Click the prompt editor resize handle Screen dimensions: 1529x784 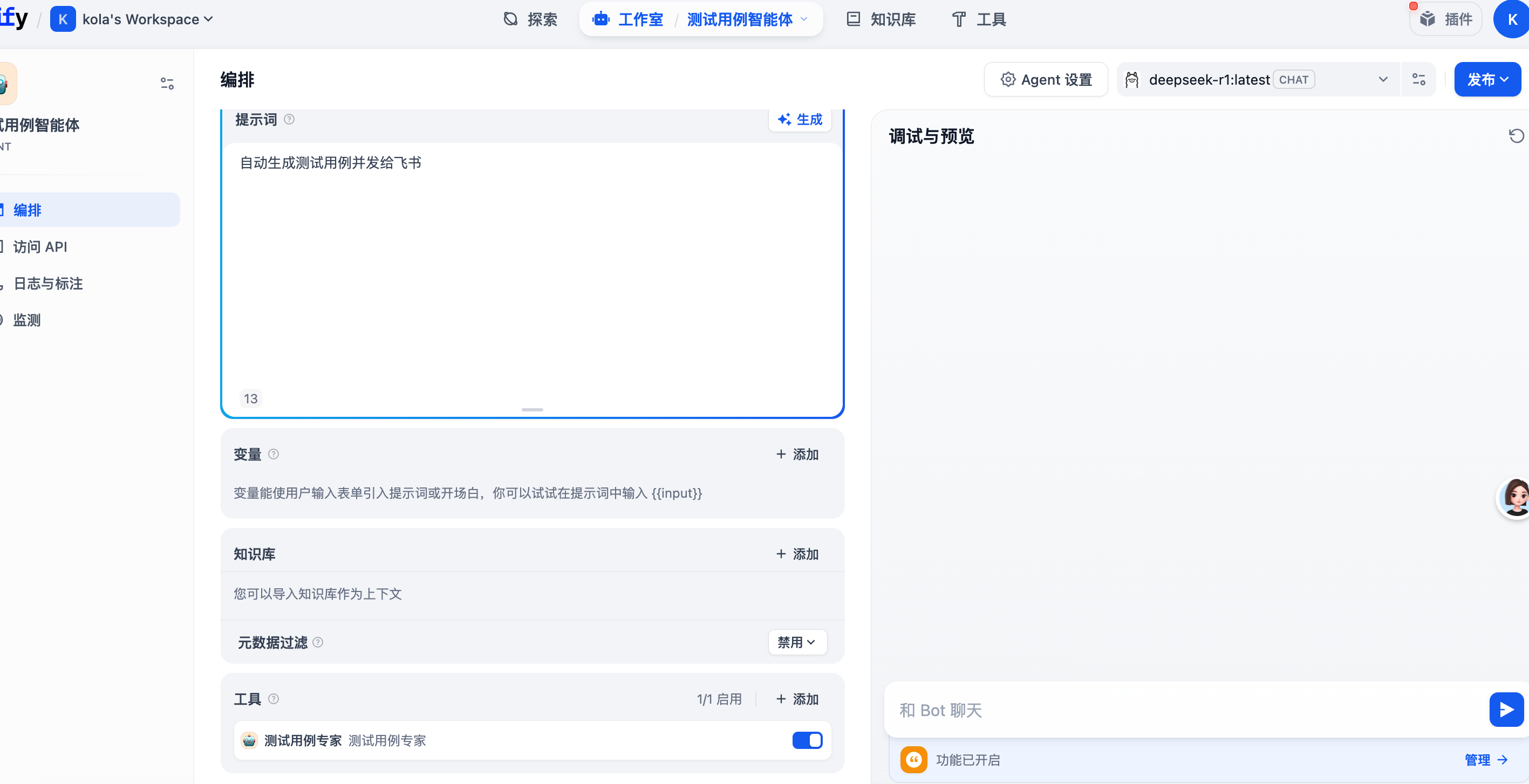pyautogui.click(x=533, y=410)
